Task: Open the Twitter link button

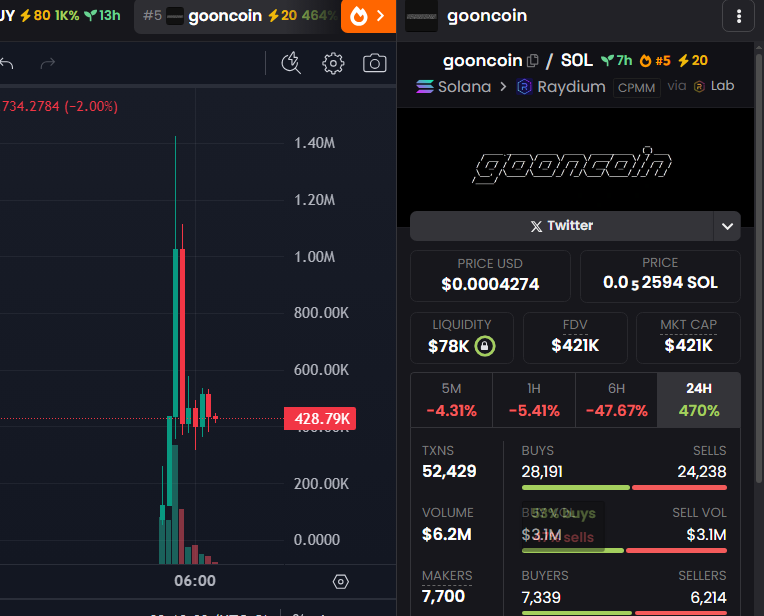Action: coord(562,226)
